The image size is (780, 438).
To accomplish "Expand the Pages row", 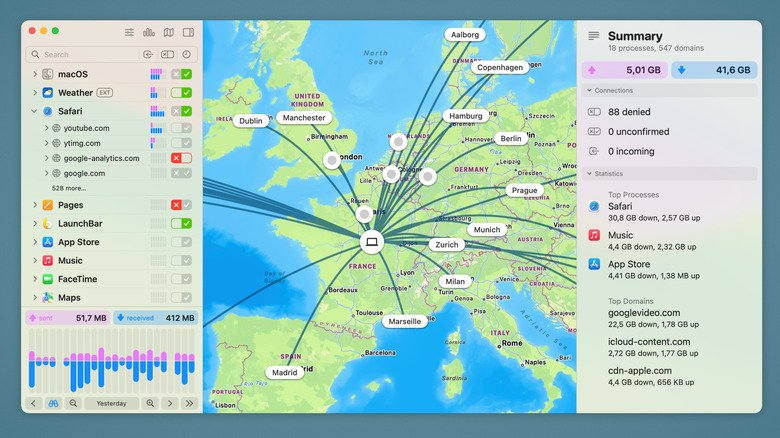I will tap(35, 205).
